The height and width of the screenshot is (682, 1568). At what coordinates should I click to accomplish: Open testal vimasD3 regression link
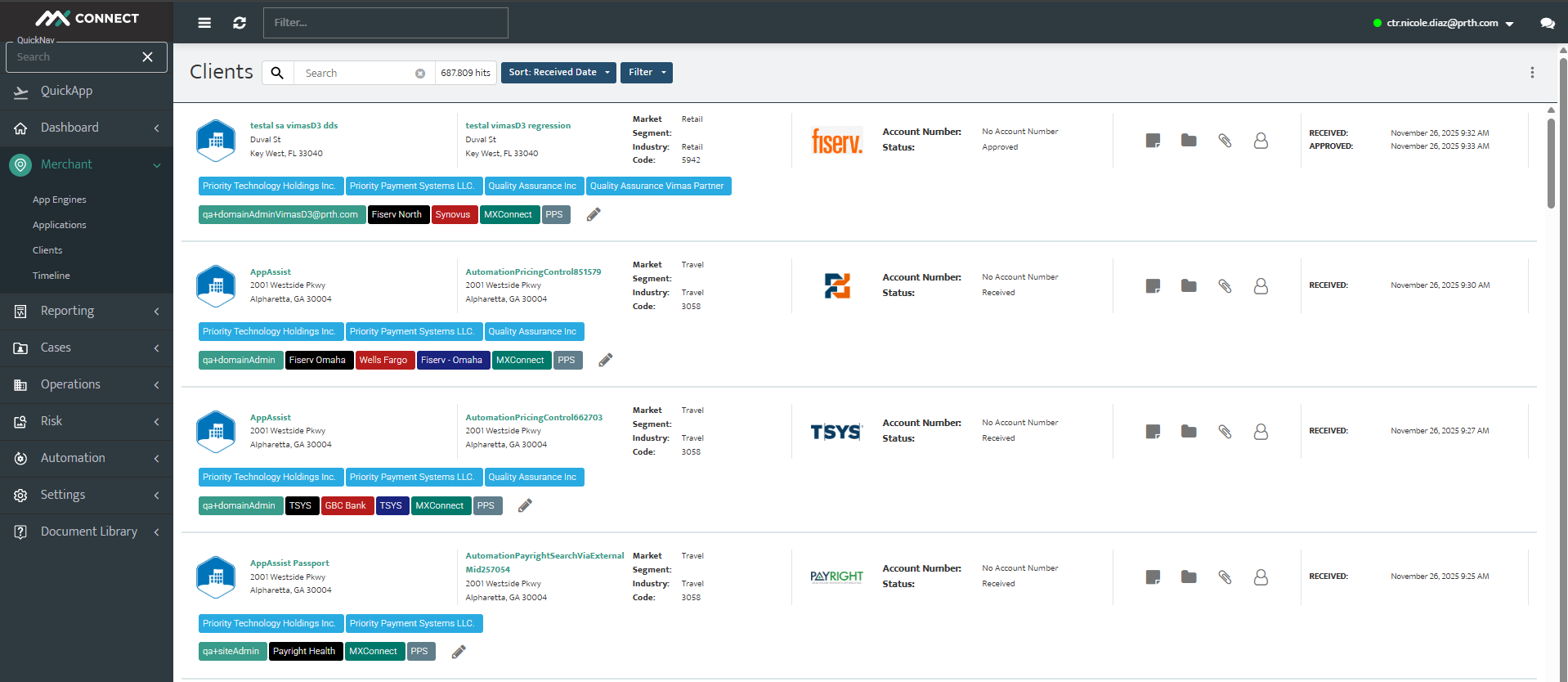[517, 126]
